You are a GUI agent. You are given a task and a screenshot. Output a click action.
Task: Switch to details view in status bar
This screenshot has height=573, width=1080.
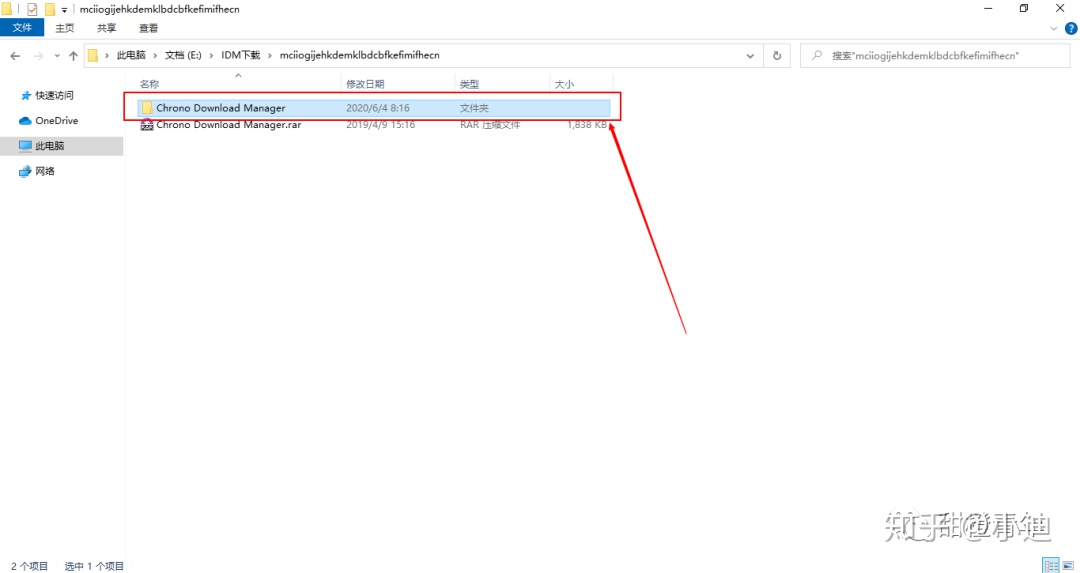pos(1050,565)
